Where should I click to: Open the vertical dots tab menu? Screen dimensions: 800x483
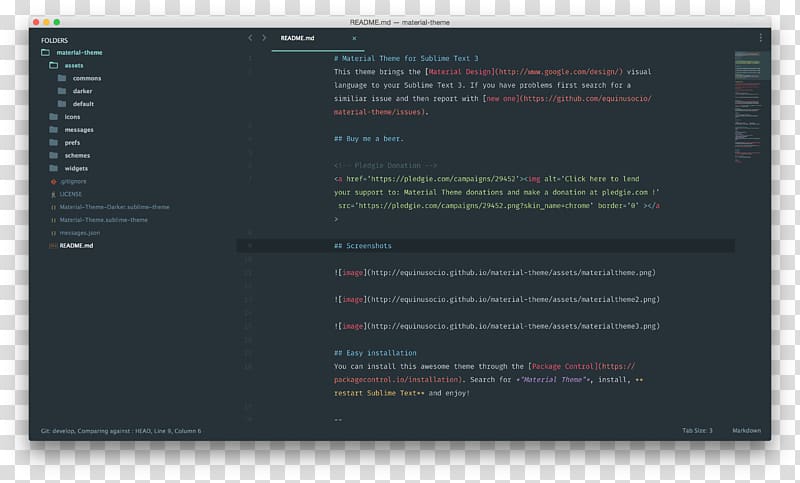coord(760,38)
